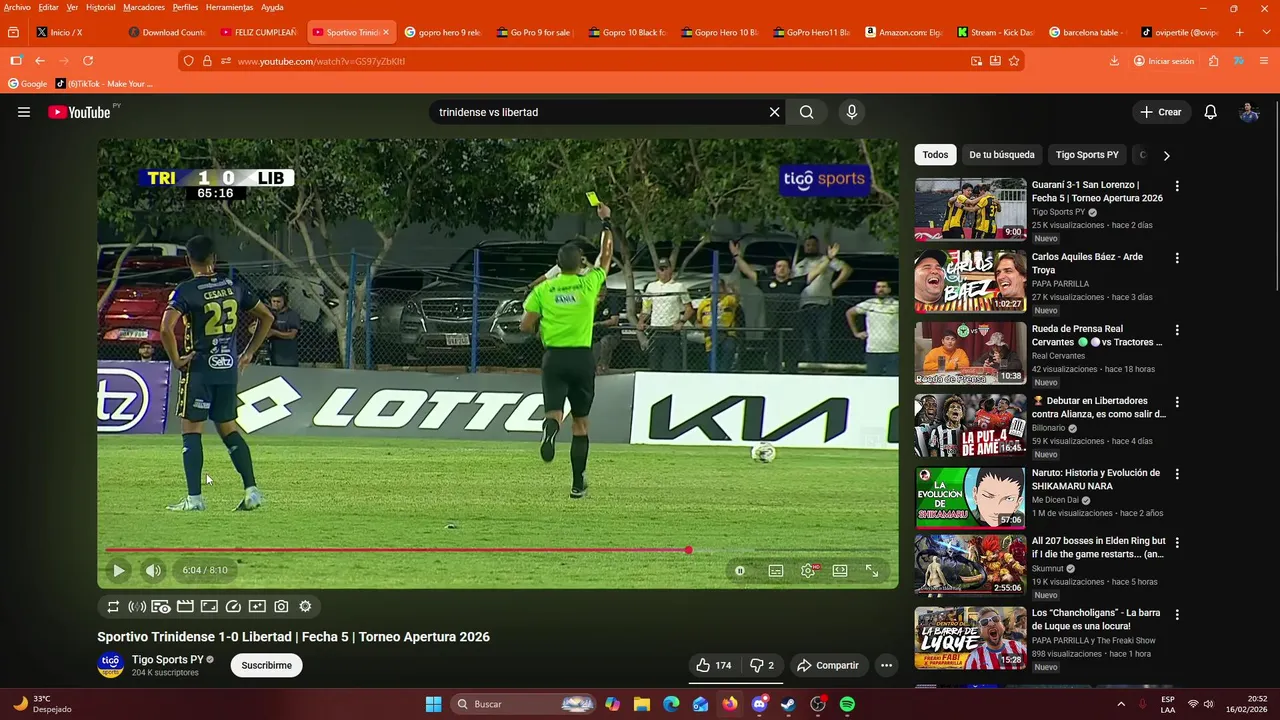Open the Guaraní 3-1 San Lorenzo thumbnail
The width and height of the screenshot is (1280, 720).
point(970,209)
